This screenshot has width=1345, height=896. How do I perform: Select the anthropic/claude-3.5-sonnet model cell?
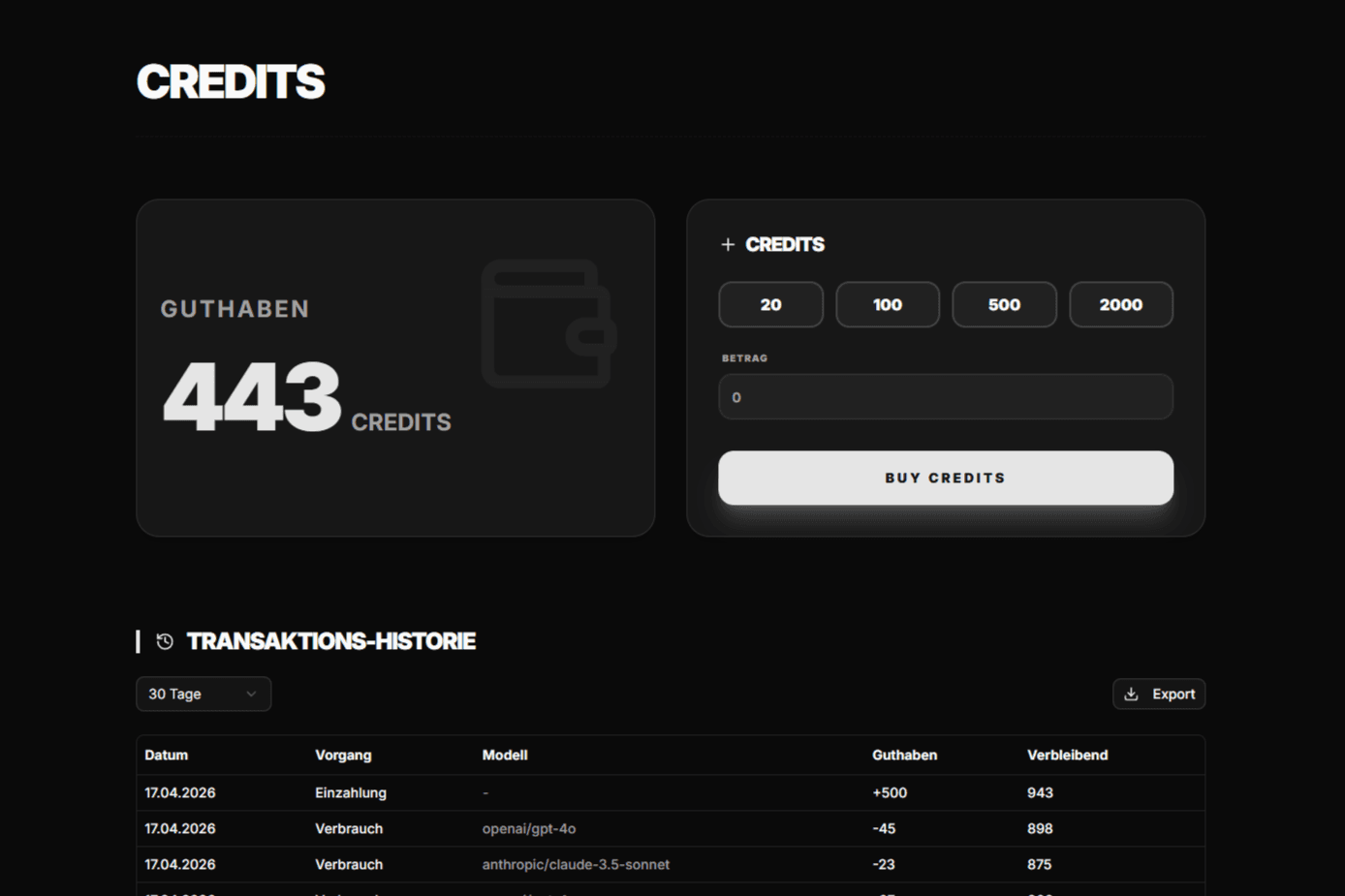click(576, 864)
